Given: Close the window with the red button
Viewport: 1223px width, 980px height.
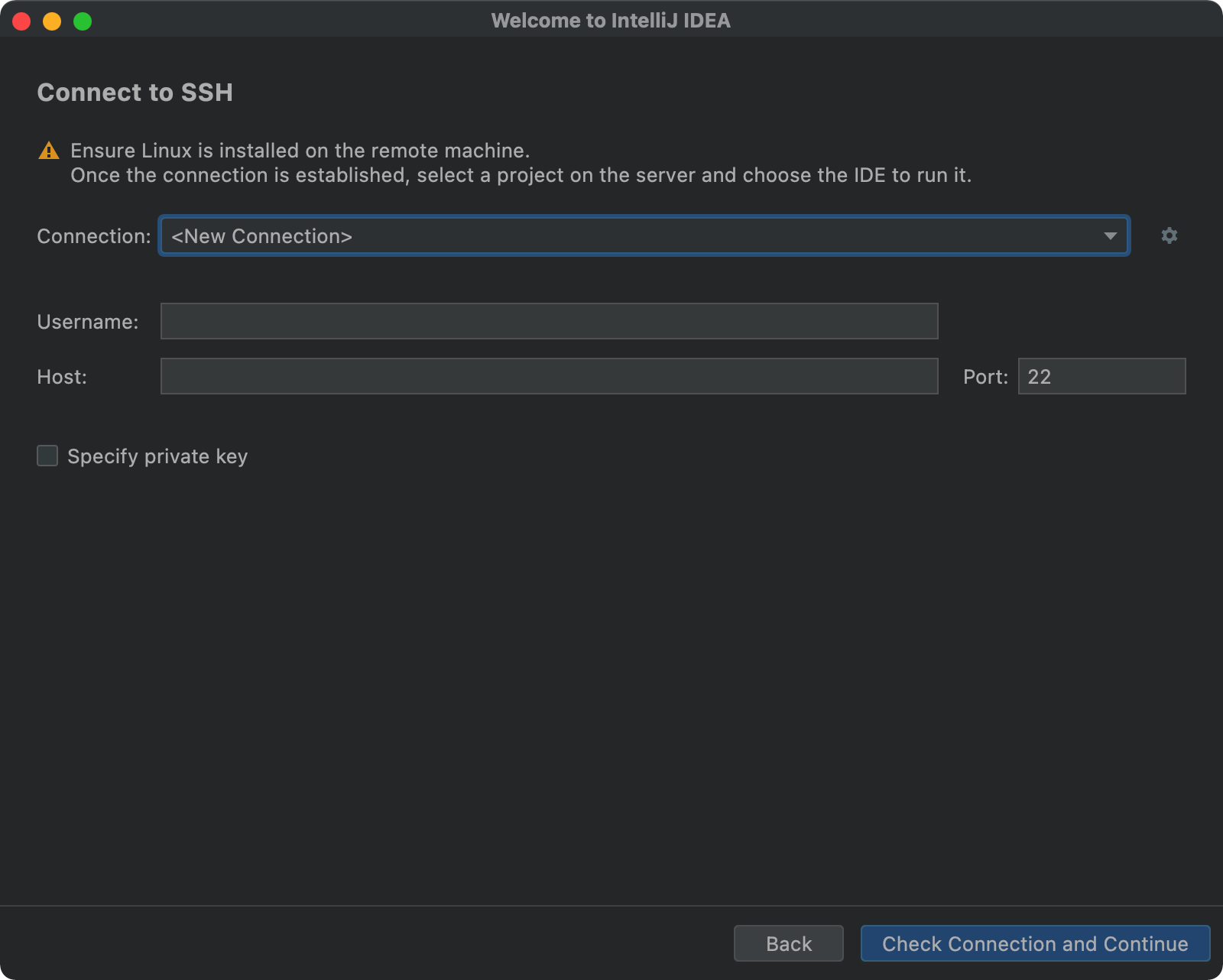Looking at the screenshot, I should [x=21, y=21].
